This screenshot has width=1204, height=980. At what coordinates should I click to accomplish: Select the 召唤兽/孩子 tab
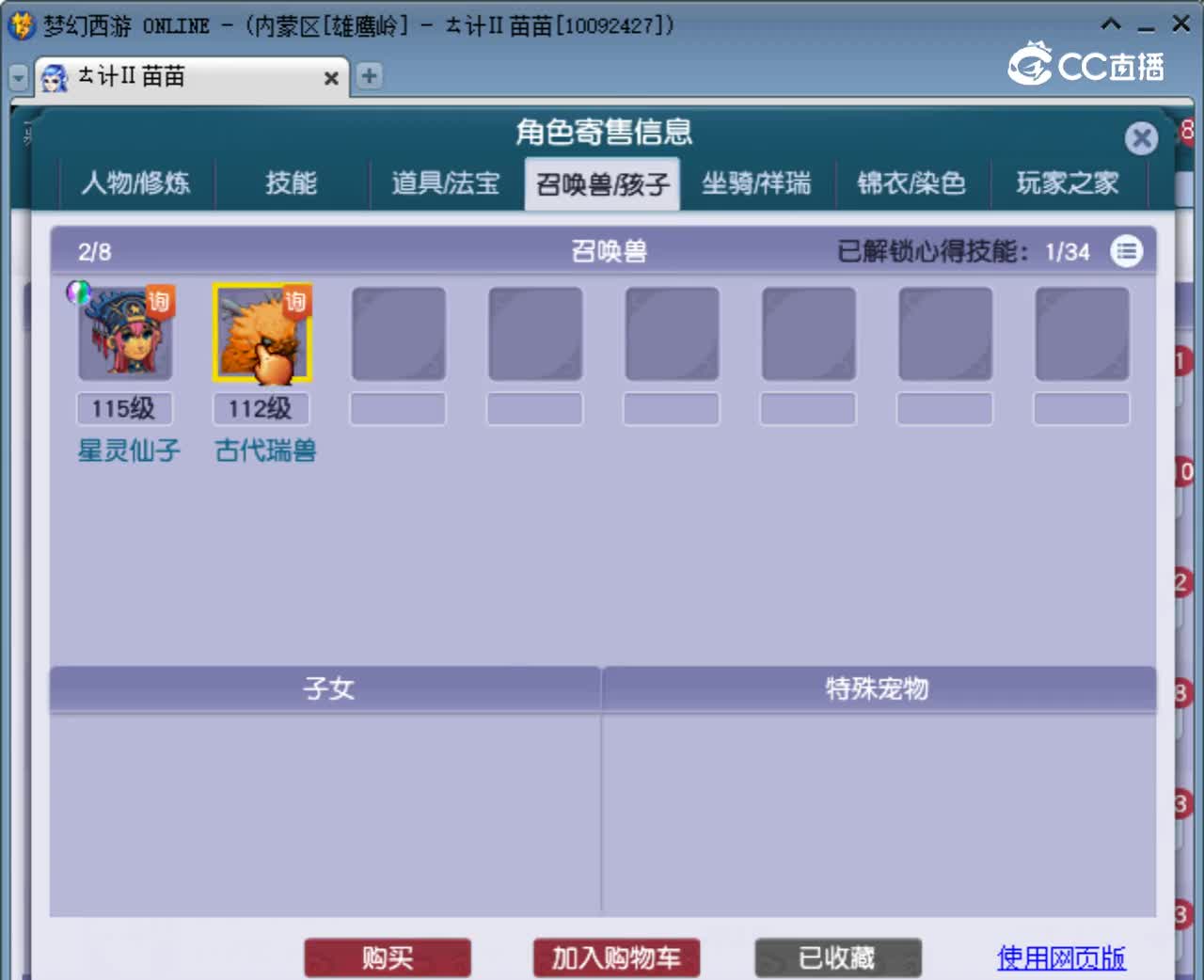coord(602,183)
